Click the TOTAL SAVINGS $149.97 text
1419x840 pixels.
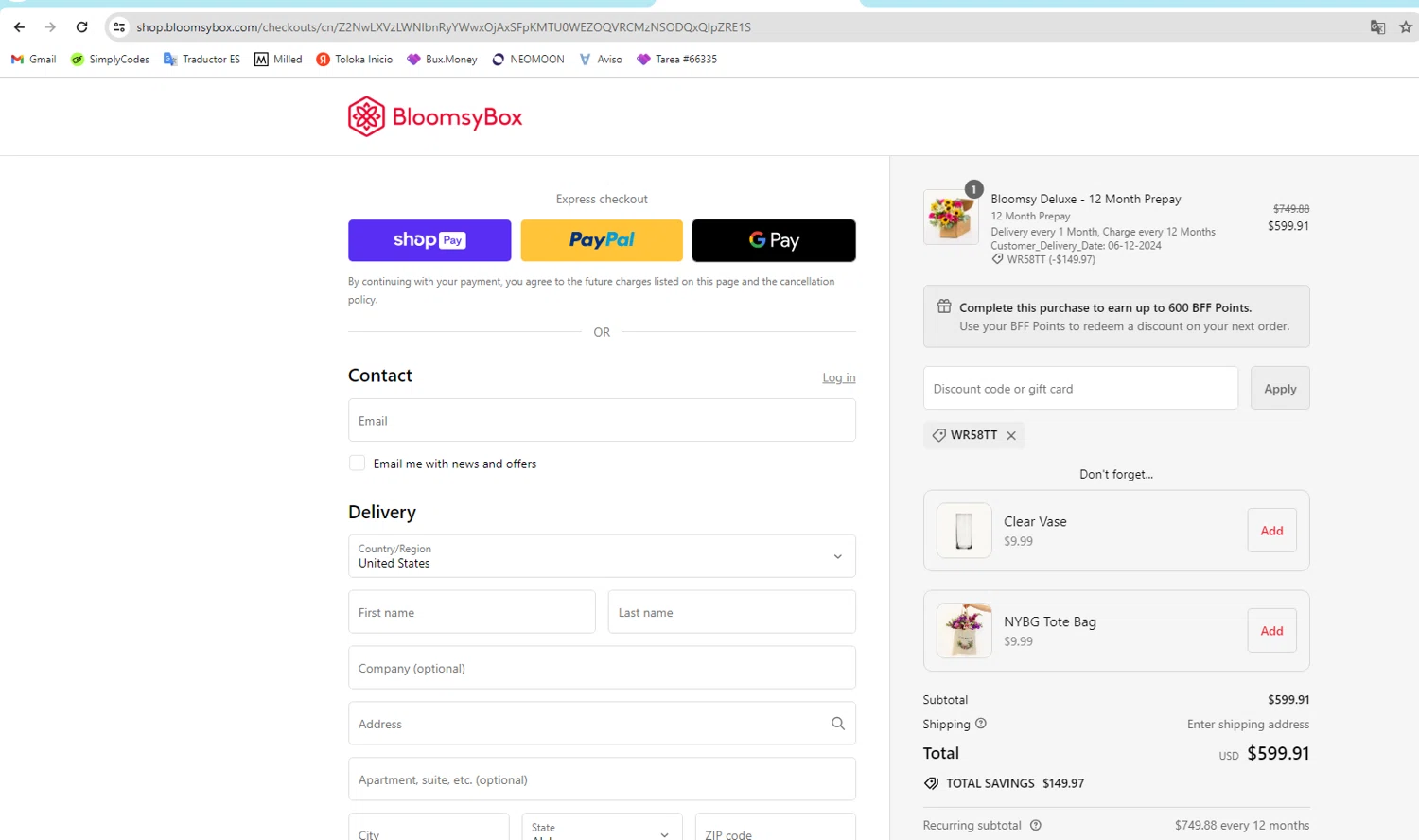point(1015,783)
